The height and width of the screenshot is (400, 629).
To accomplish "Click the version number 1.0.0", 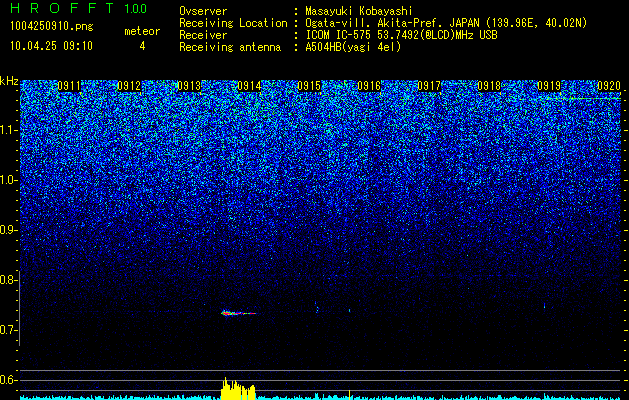I will (x=136, y=8).
